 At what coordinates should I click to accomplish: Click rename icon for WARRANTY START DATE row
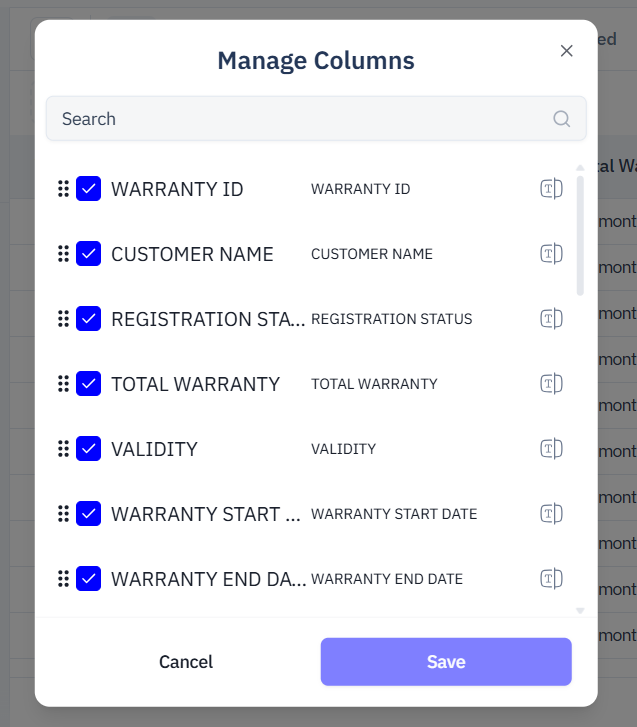(551, 513)
